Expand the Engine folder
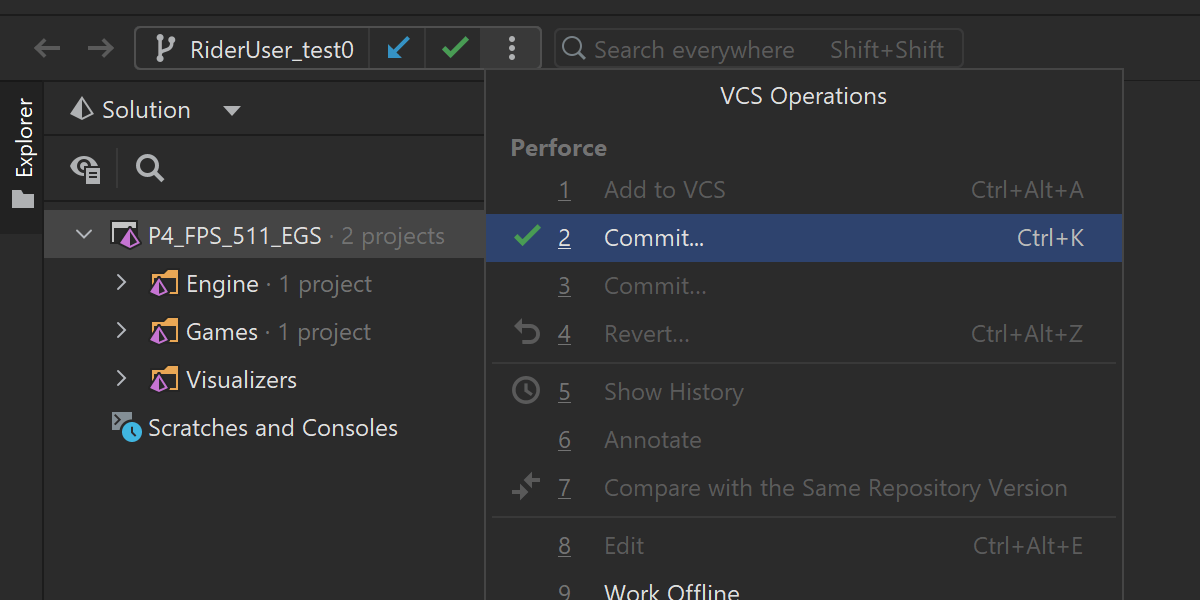 [x=122, y=284]
